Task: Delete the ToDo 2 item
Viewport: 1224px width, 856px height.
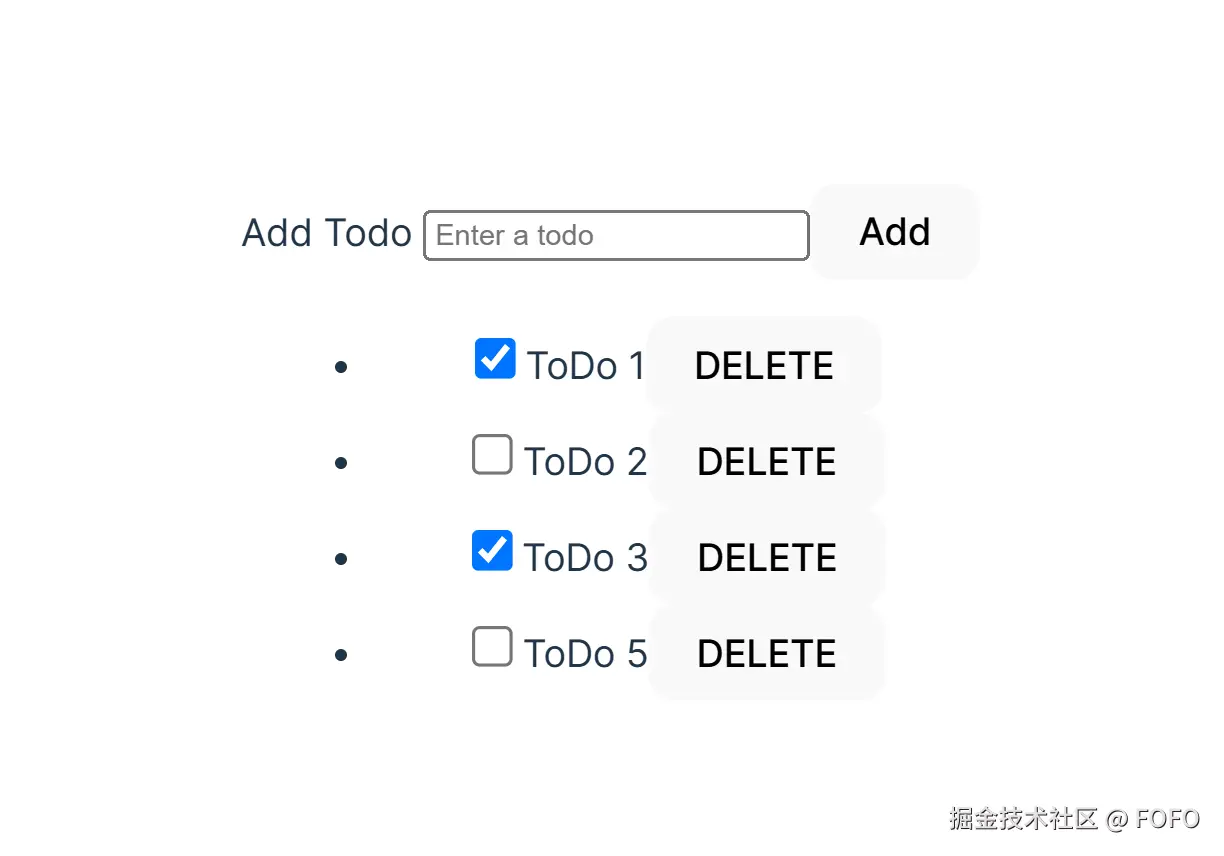Action: pos(766,461)
